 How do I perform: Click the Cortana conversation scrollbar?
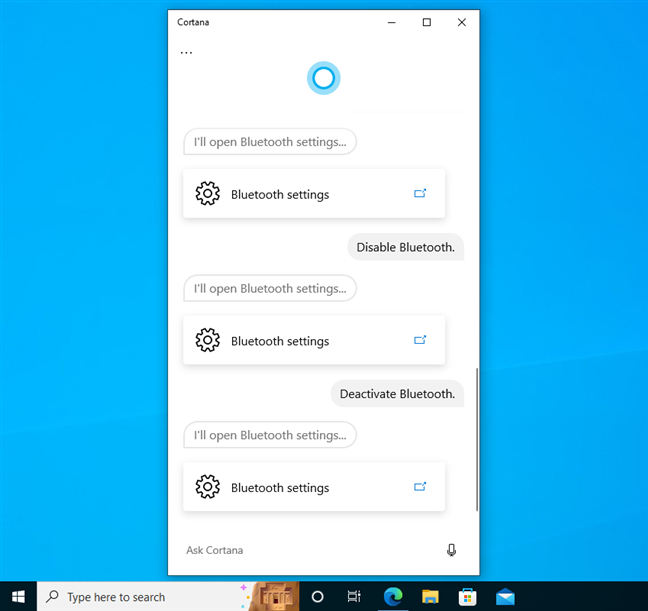477,439
